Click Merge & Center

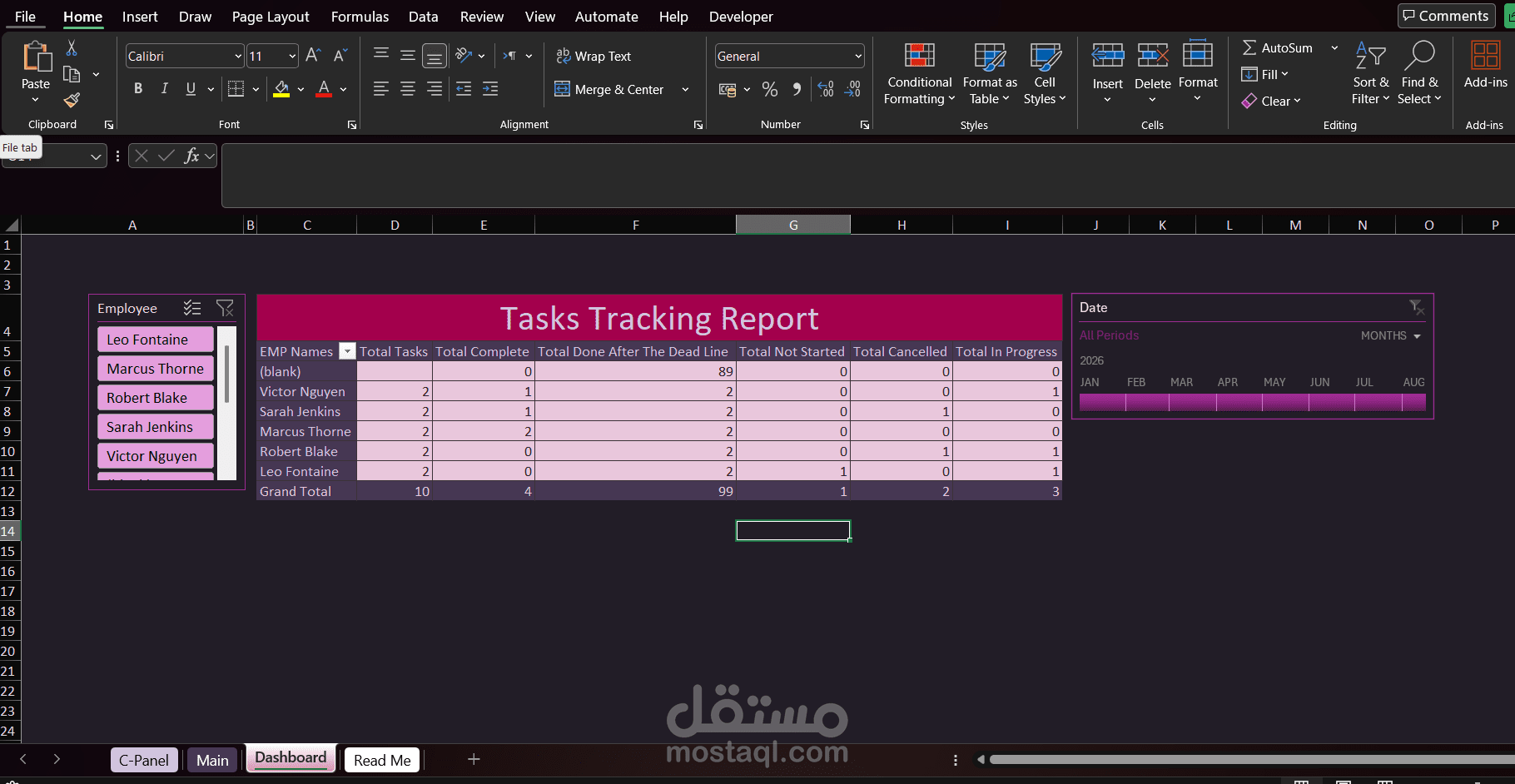pos(616,89)
